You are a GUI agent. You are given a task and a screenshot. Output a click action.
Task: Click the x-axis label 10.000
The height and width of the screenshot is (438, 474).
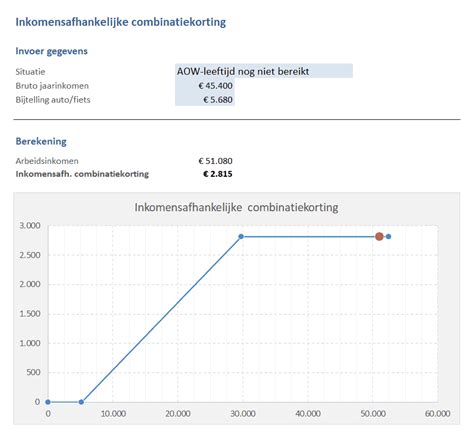click(113, 414)
